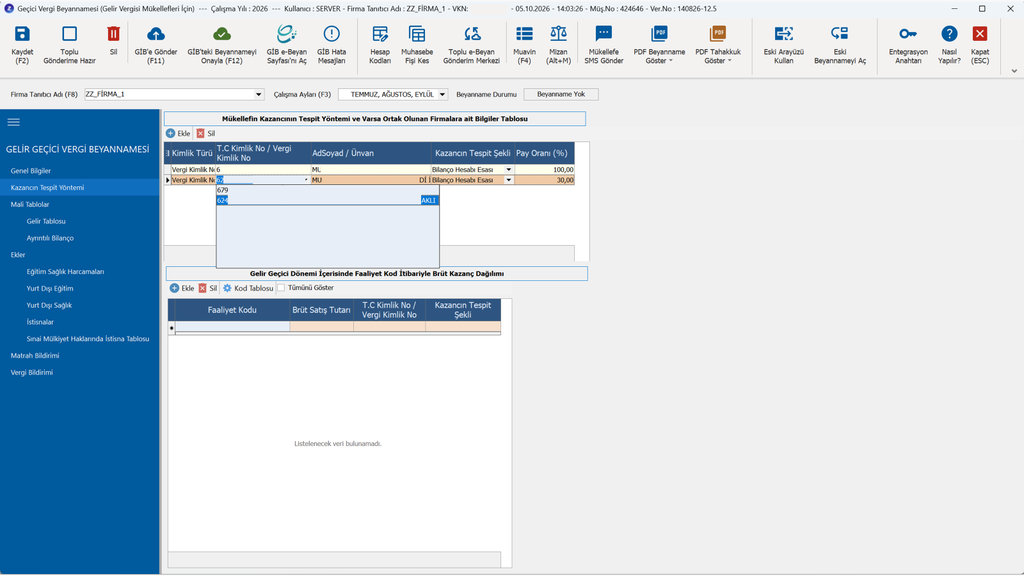Close the form with Kapat (ESC)
Viewport: 1024px width, 576px height.
click(980, 45)
